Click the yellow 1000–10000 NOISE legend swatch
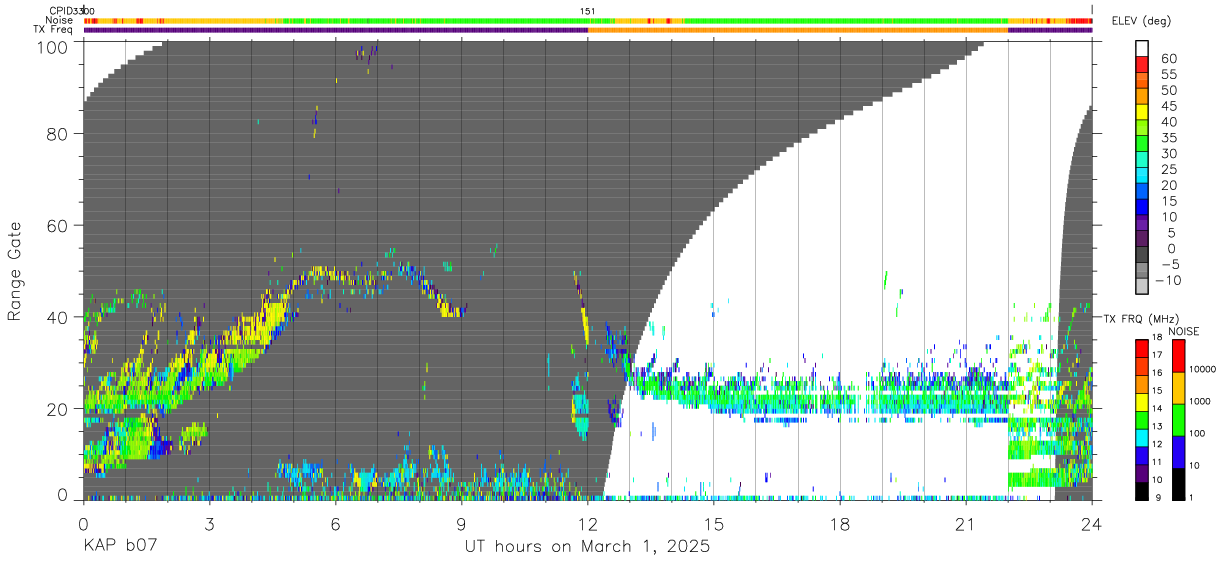This screenshot has height=567, width=1228. [x=1177, y=387]
